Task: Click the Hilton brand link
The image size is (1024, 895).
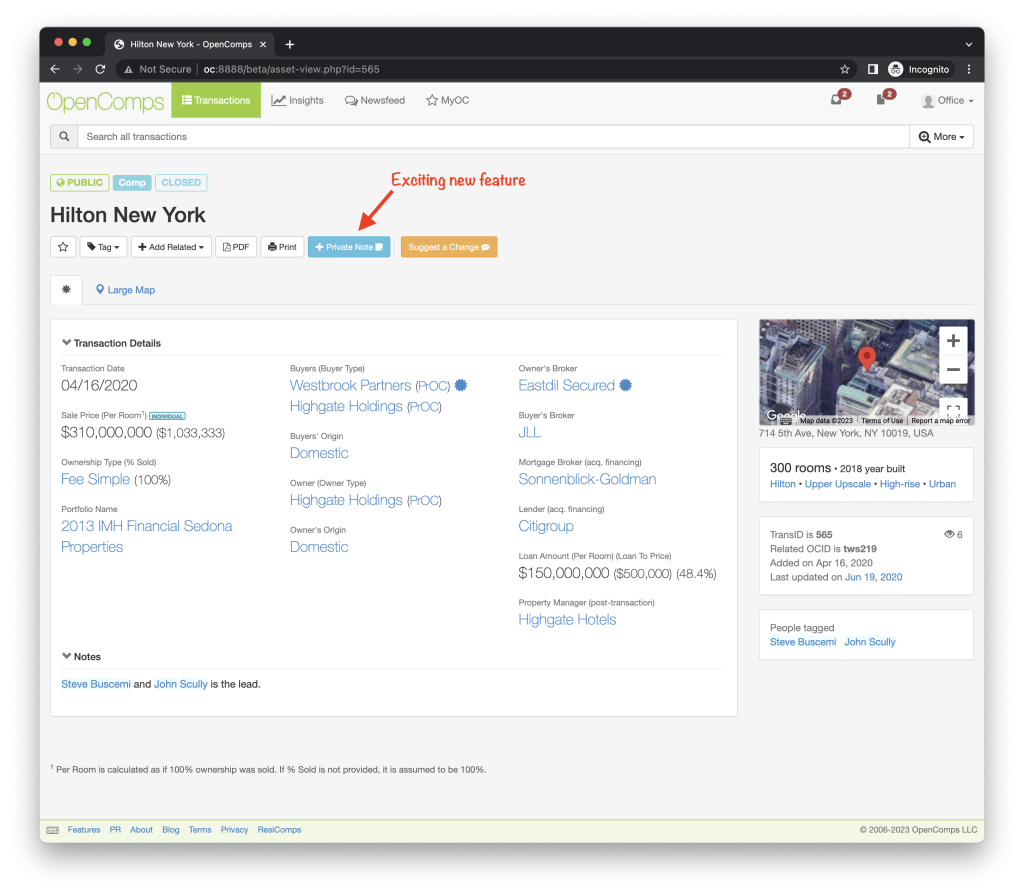Action: (x=782, y=484)
